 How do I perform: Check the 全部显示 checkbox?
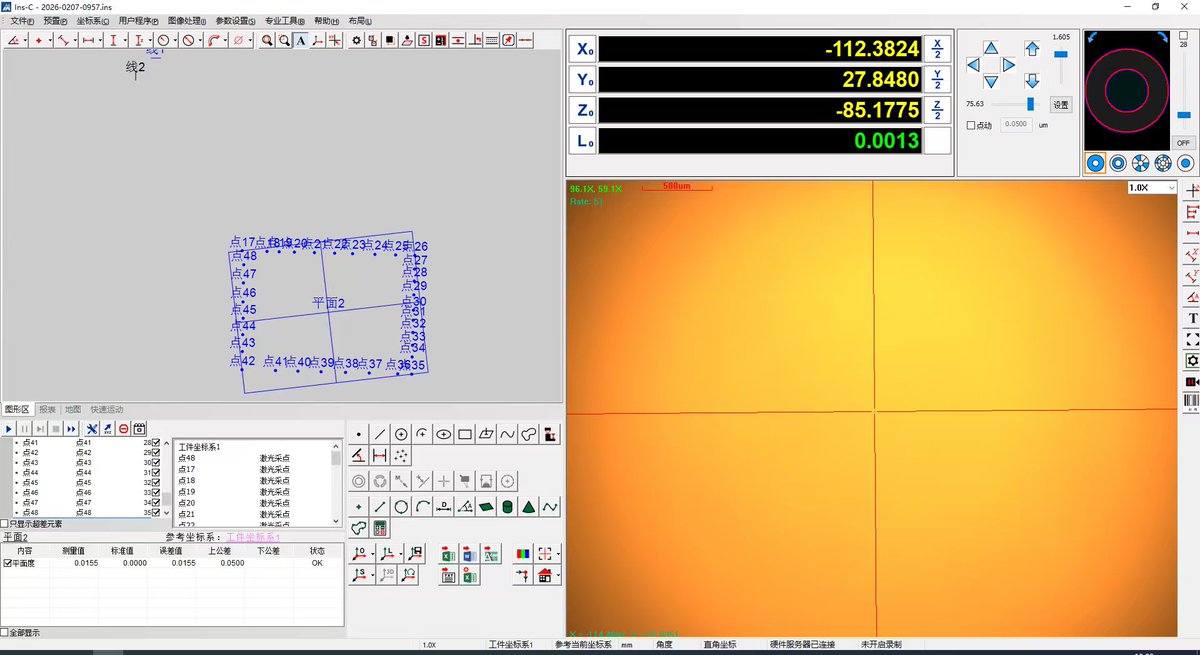5,632
